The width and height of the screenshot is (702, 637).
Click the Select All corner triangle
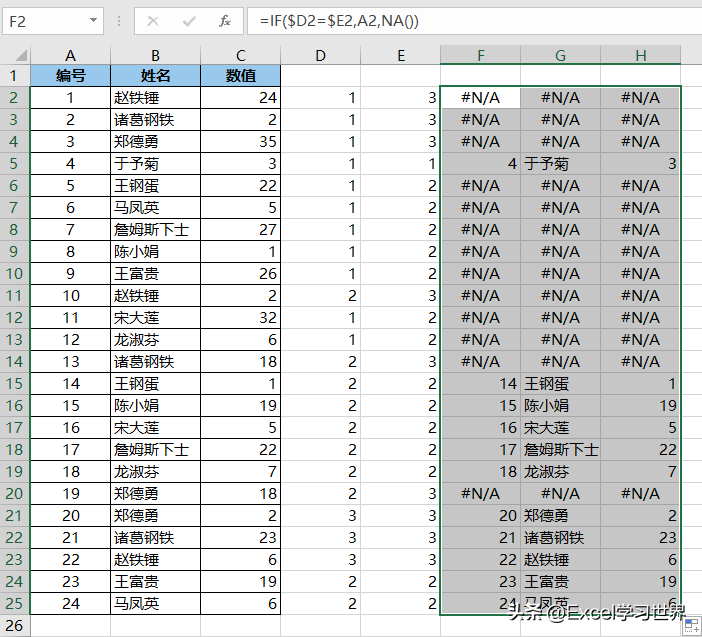21,56
